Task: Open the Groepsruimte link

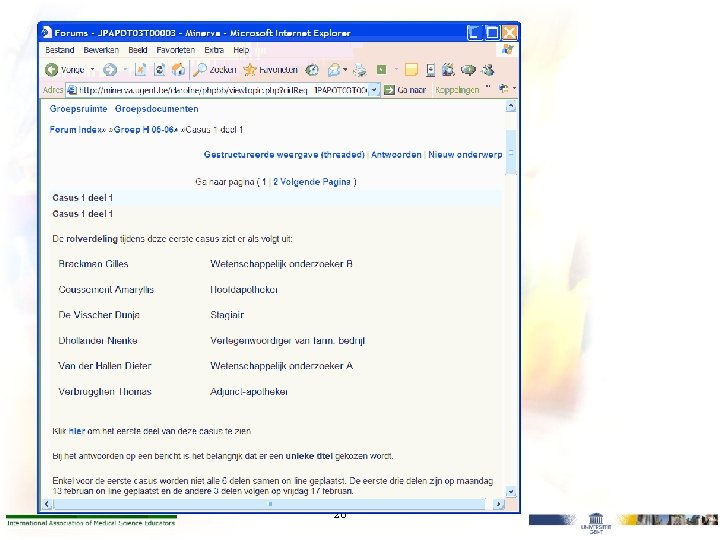Action: tap(79, 109)
